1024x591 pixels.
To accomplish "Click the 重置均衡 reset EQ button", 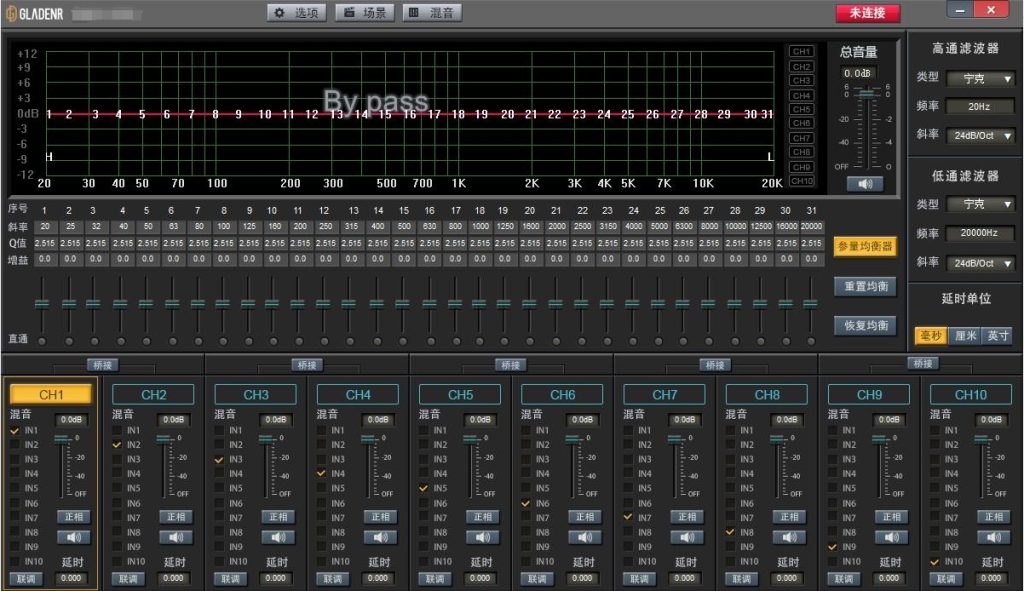I will coord(865,286).
